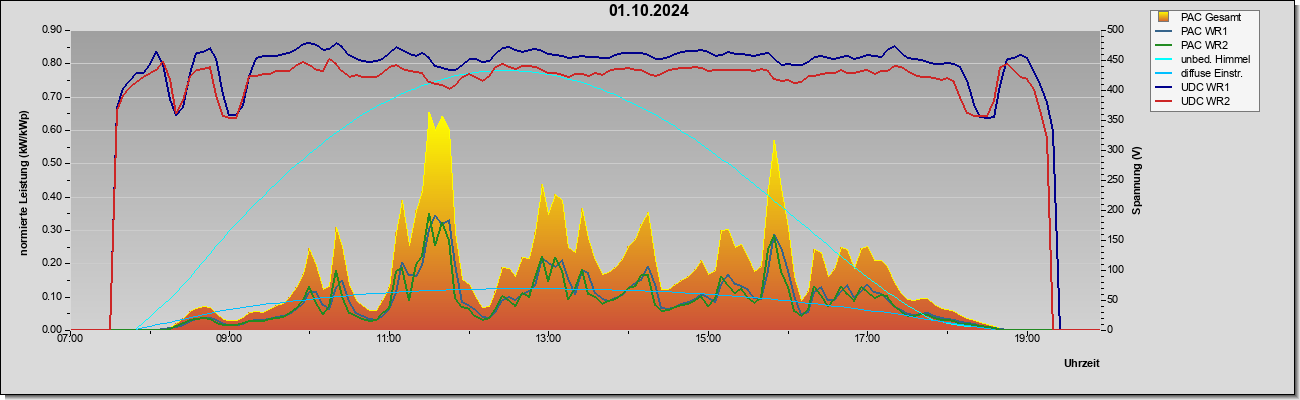The height and width of the screenshot is (400, 1300).
Task: Click the PAC Gesamt orange legend swatch
Action: tap(1163, 17)
